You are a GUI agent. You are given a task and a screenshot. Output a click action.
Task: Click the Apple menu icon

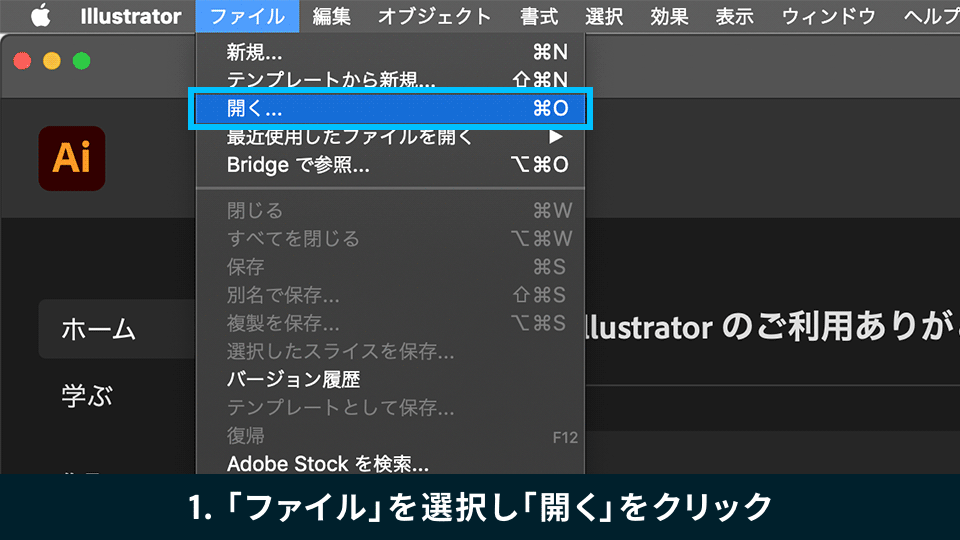click(40, 16)
